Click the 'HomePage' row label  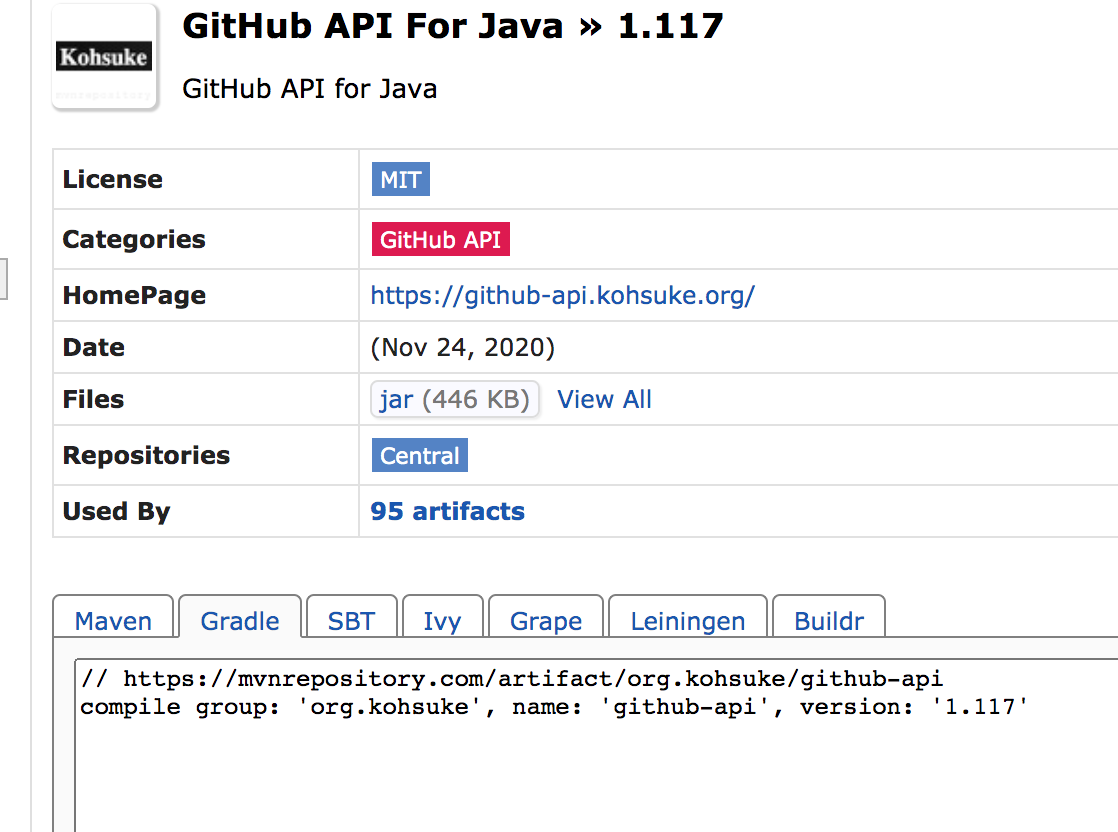click(134, 295)
